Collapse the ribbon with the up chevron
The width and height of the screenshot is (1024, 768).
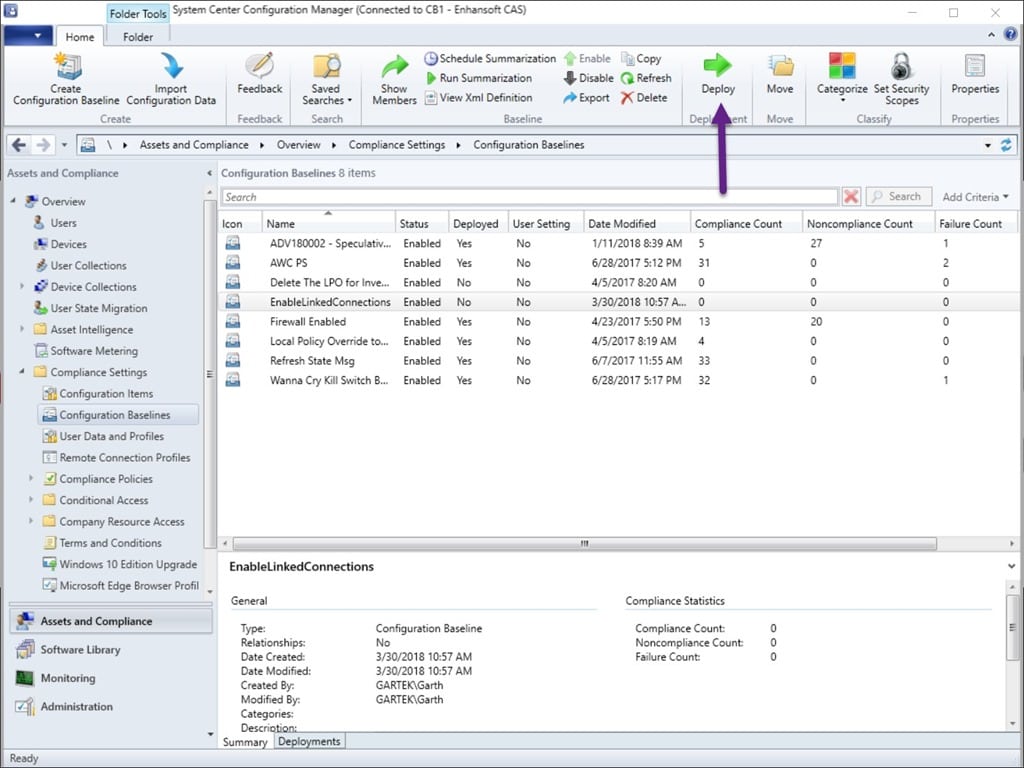(991, 34)
